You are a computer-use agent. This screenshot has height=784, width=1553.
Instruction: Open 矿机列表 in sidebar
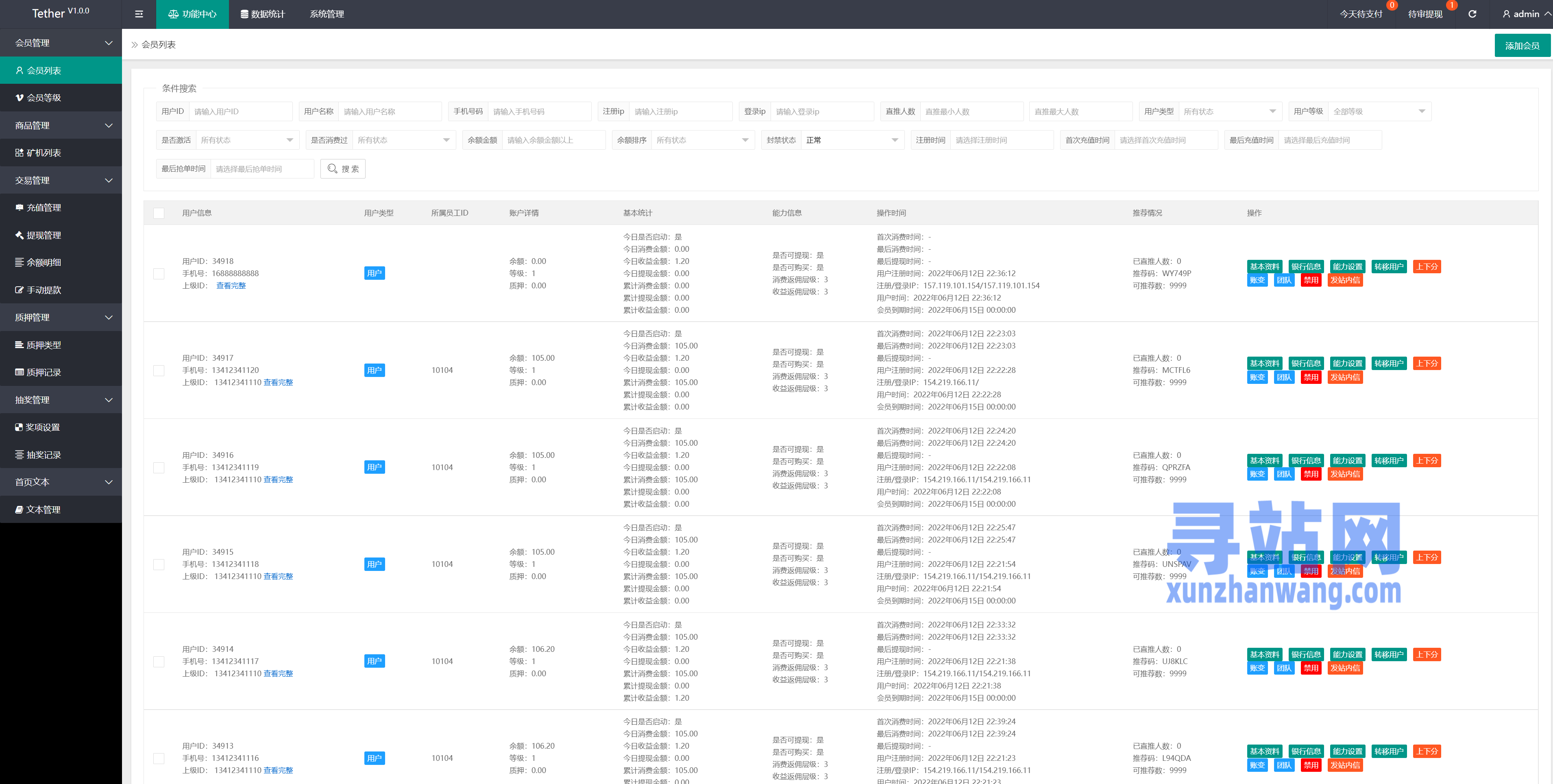coord(61,152)
